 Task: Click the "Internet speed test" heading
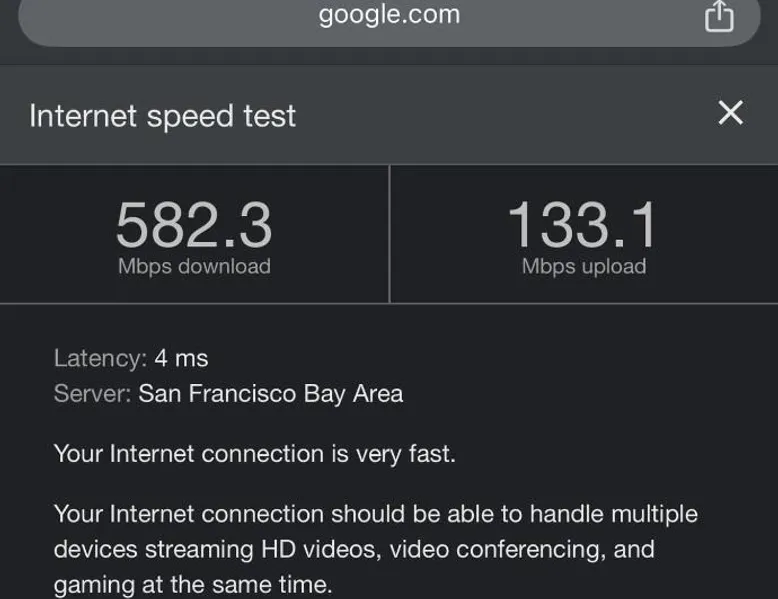(163, 116)
